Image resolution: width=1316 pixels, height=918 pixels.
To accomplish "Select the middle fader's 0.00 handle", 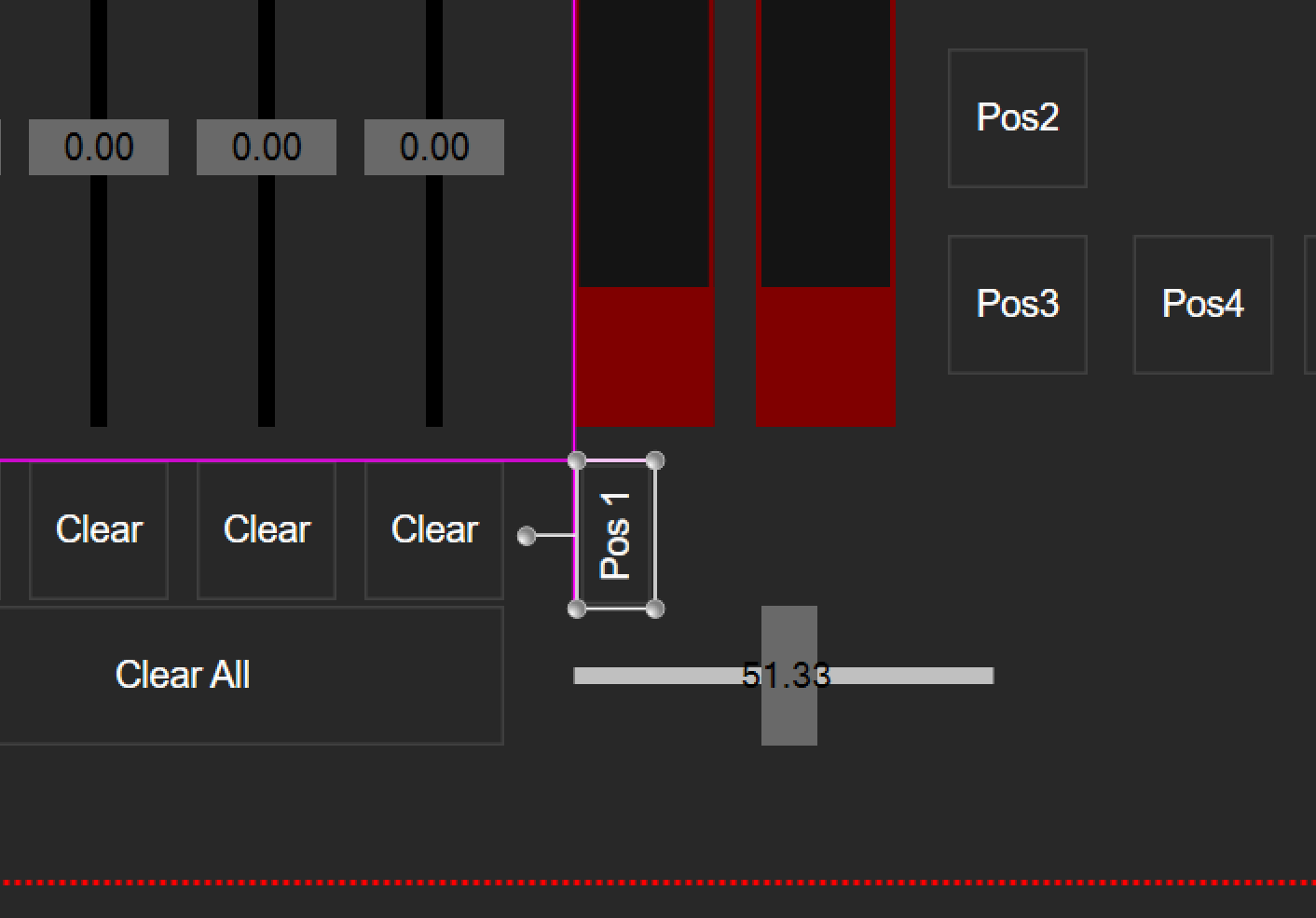I will [x=267, y=147].
